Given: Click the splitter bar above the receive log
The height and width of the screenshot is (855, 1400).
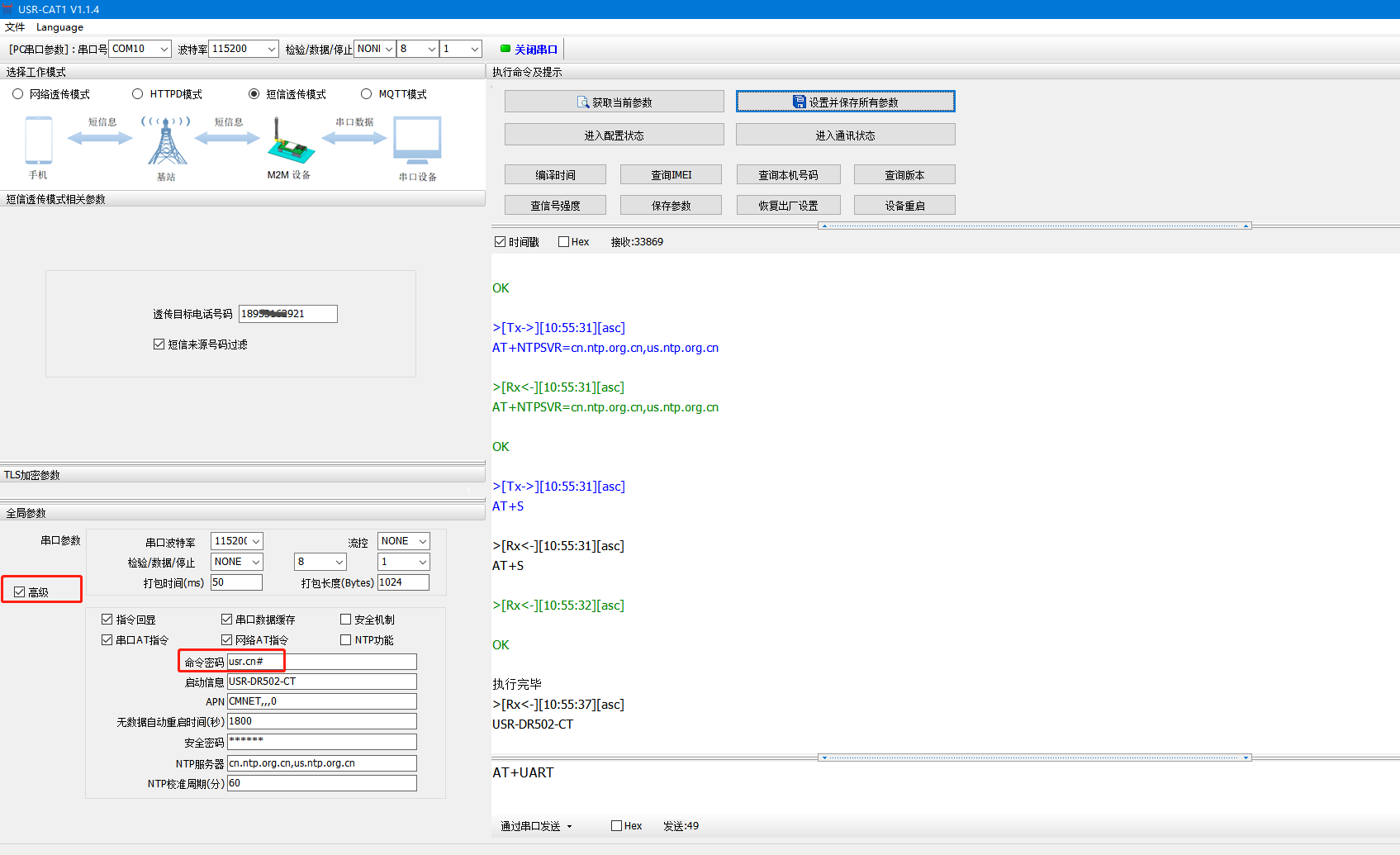Looking at the screenshot, I should (1035, 226).
